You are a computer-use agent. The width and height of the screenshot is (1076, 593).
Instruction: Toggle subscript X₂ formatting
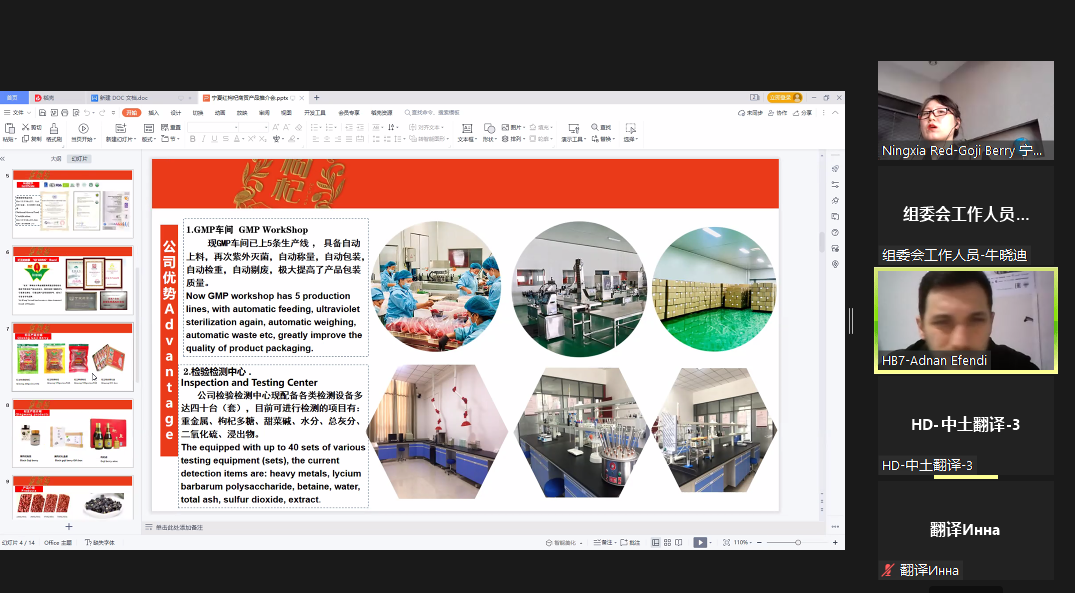pyautogui.click(x=262, y=139)
